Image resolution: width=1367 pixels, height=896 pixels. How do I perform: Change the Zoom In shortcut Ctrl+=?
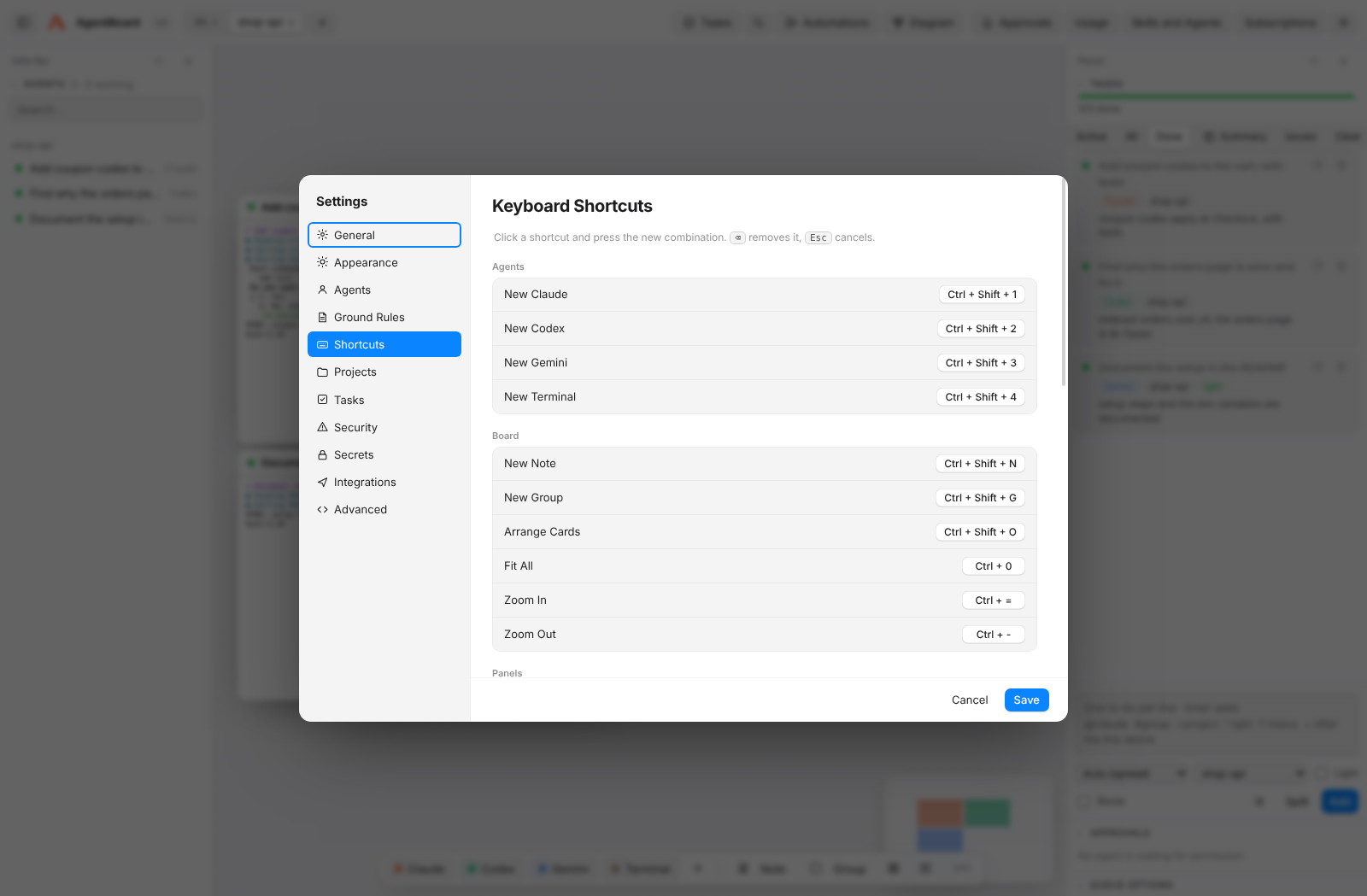pyautogui.click(x=994, y=600)
